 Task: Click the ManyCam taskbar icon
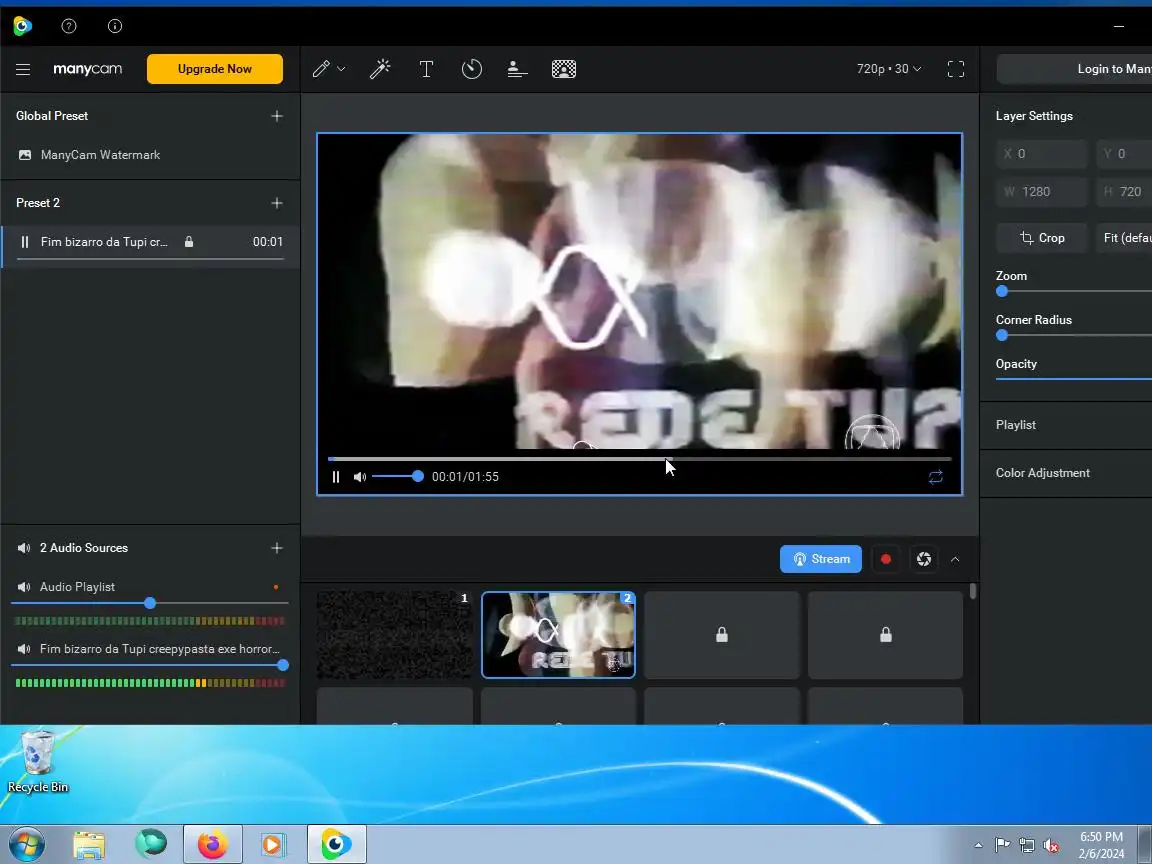[x=336, y=844]
